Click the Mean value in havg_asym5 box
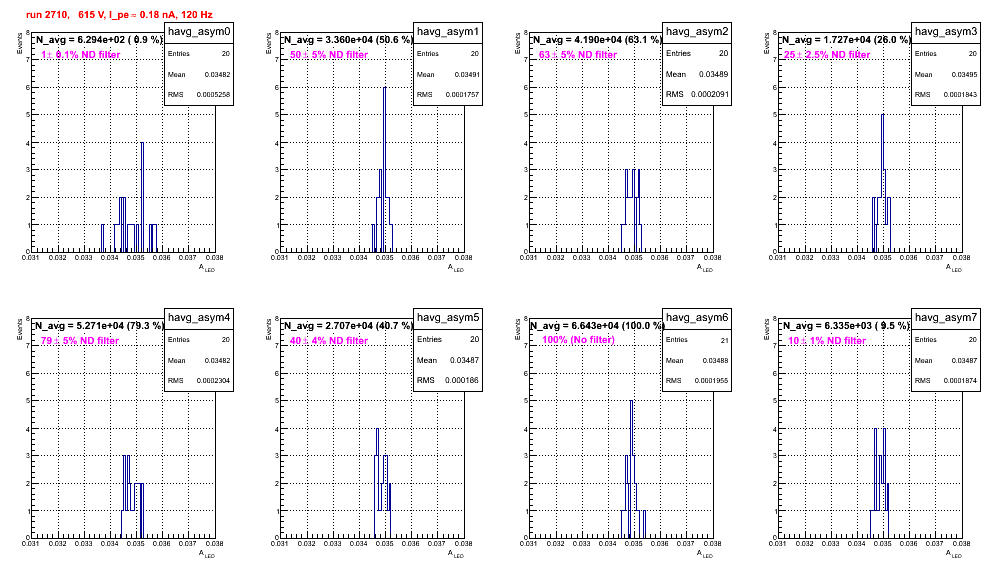The width and height of the screenshot is (996, 572). (x=464, y=360)
